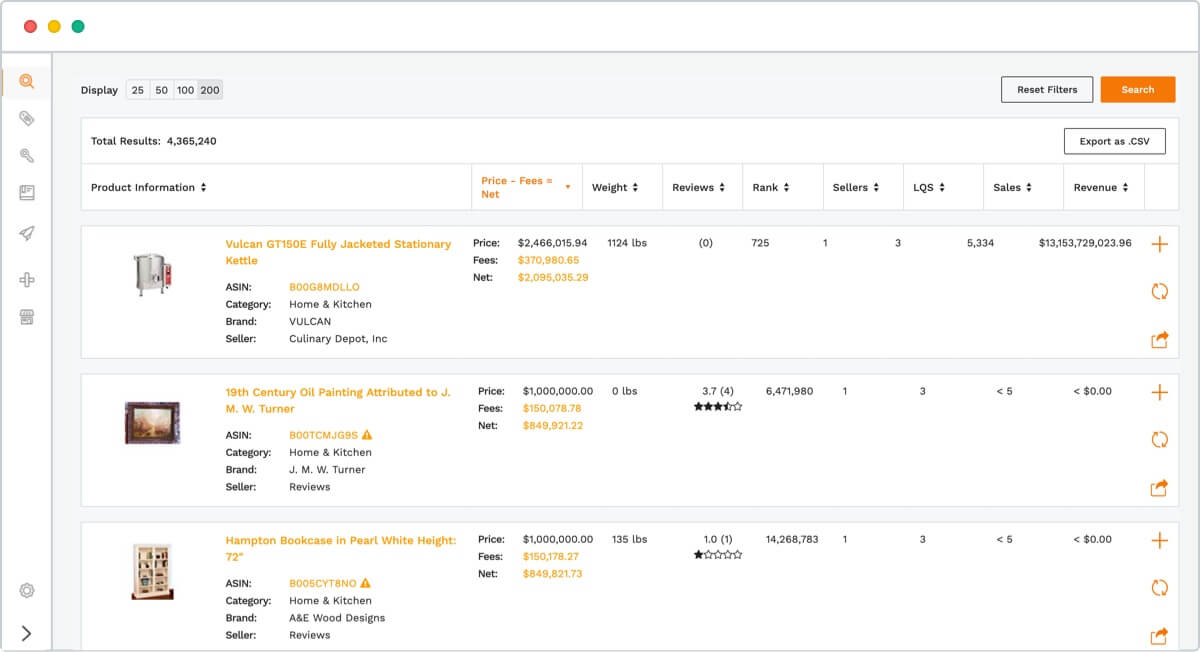Image resolution: width=1200 pixels, height=652 pixels.
Task: Click the price $2,466,015.94
Action: [x=552, y=243]
